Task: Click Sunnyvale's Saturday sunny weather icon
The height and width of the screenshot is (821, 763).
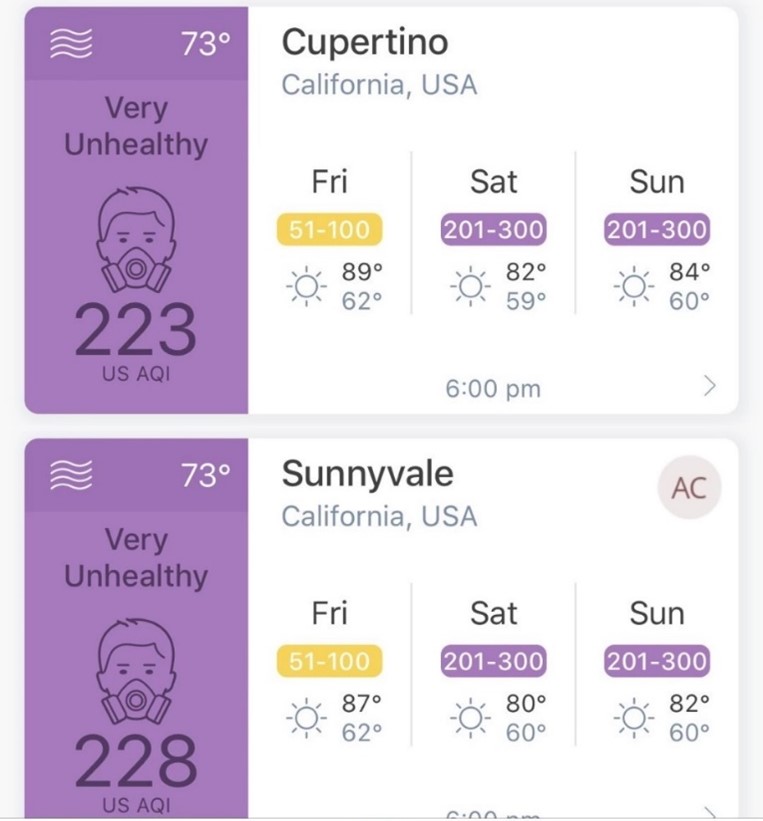Action: tap(469, 718)
